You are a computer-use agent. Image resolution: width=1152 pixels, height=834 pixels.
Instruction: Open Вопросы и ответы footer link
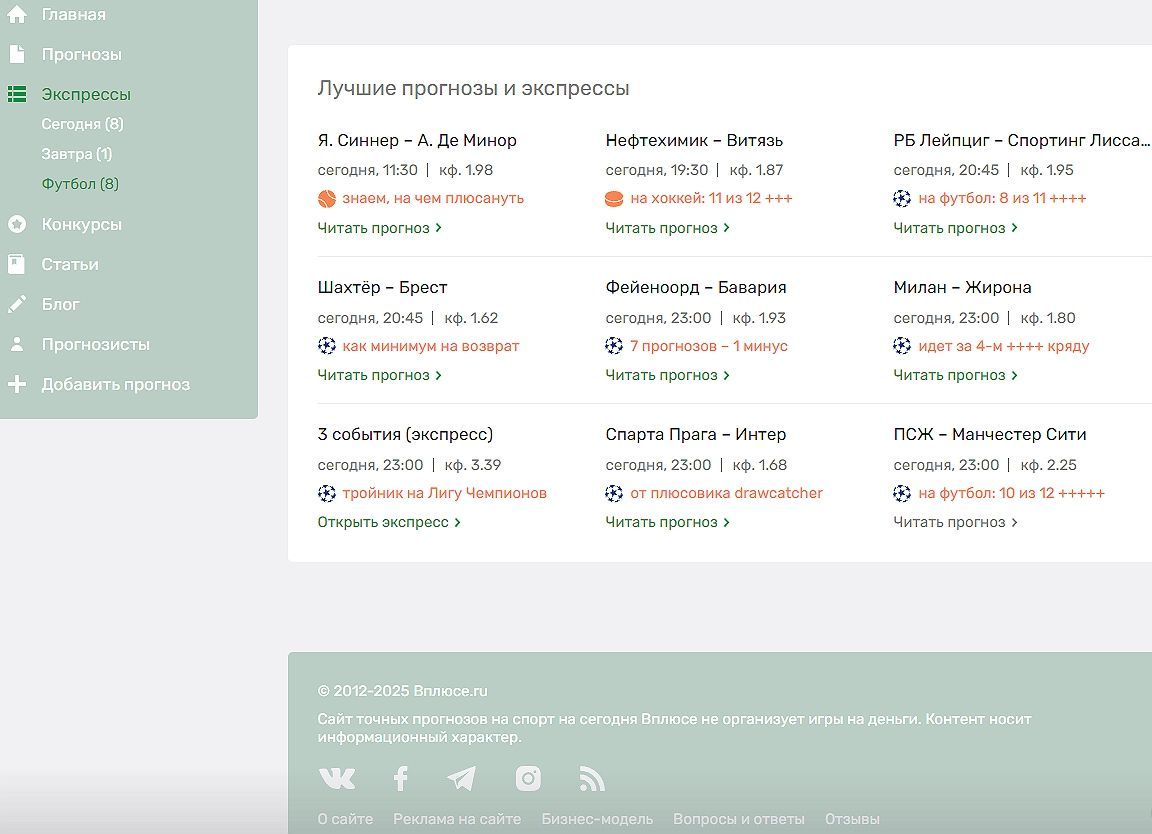click(739, 819)
